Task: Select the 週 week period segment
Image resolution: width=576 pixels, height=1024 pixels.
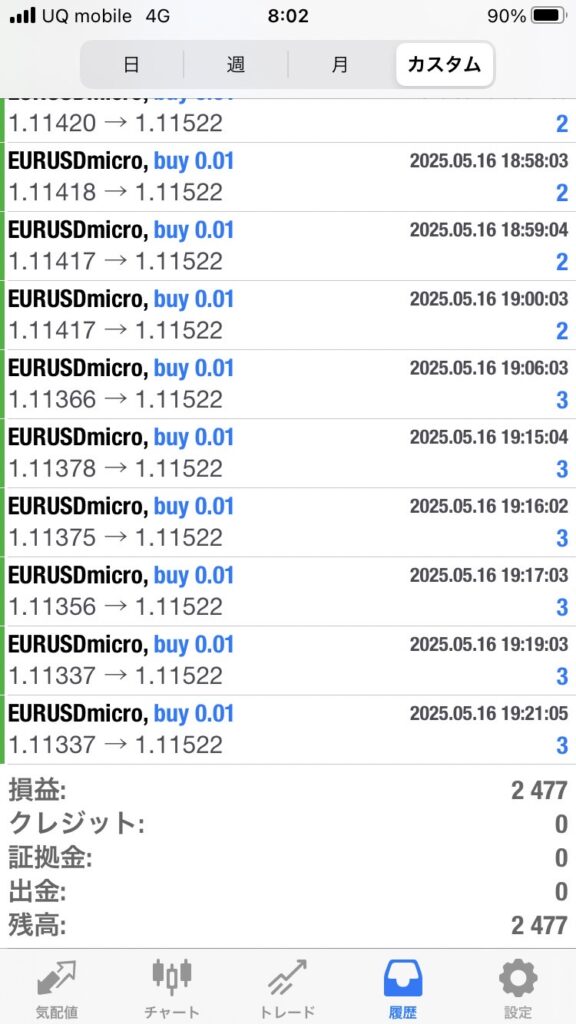Action: (236, 65)
